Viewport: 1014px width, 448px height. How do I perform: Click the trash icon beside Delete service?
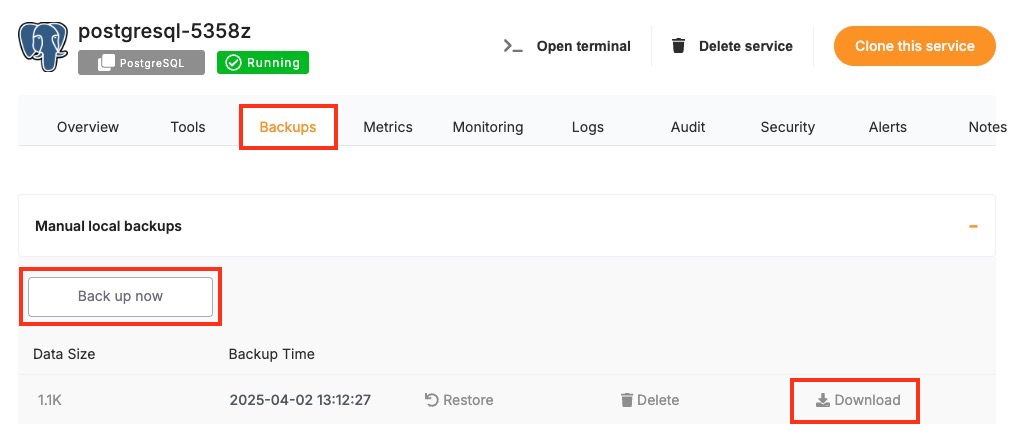678,46
